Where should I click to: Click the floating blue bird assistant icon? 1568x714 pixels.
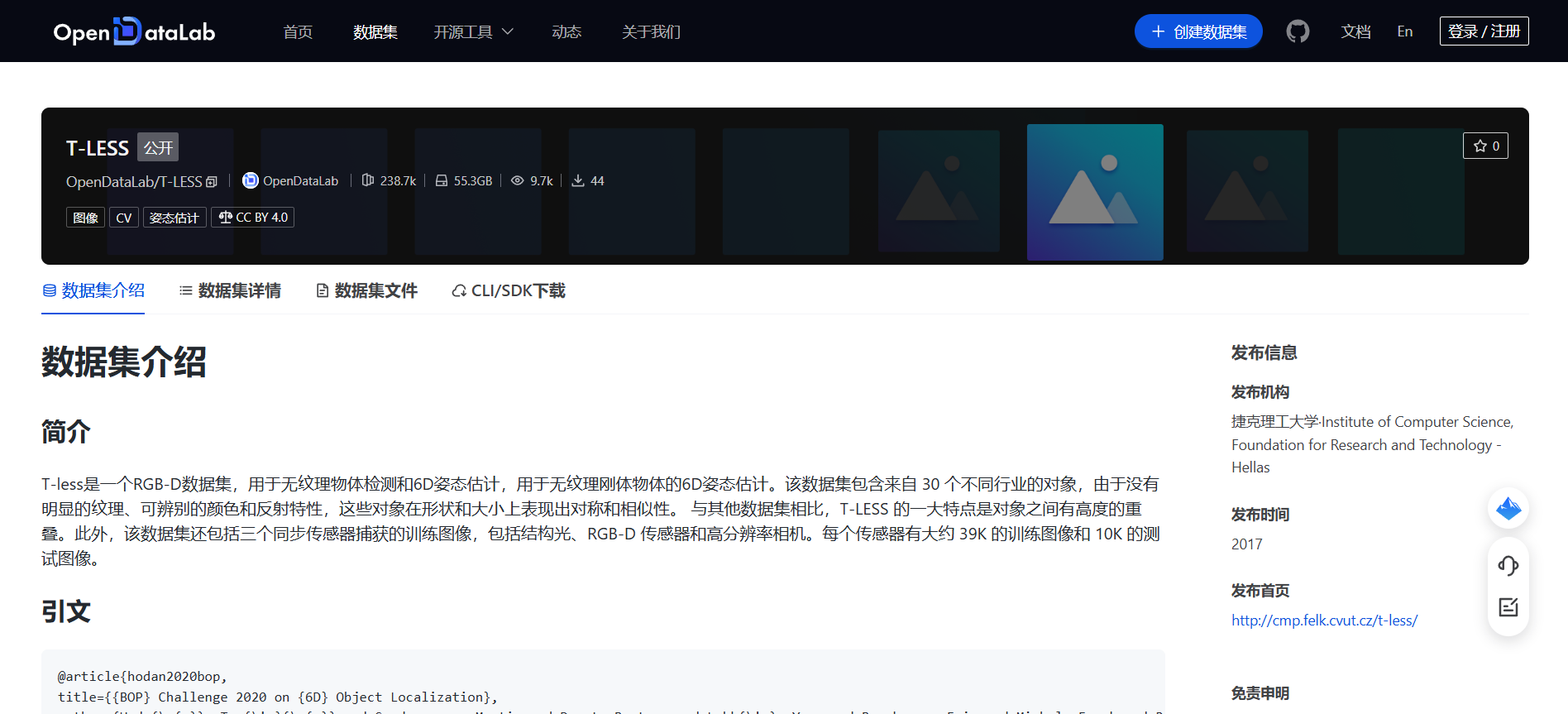[1508, 508]
